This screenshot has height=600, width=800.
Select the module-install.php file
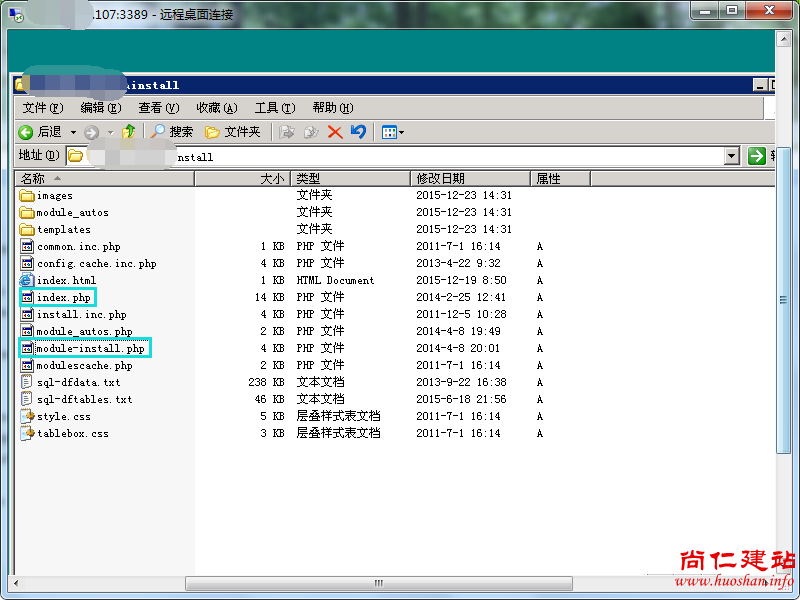click(x=90, y=348)
